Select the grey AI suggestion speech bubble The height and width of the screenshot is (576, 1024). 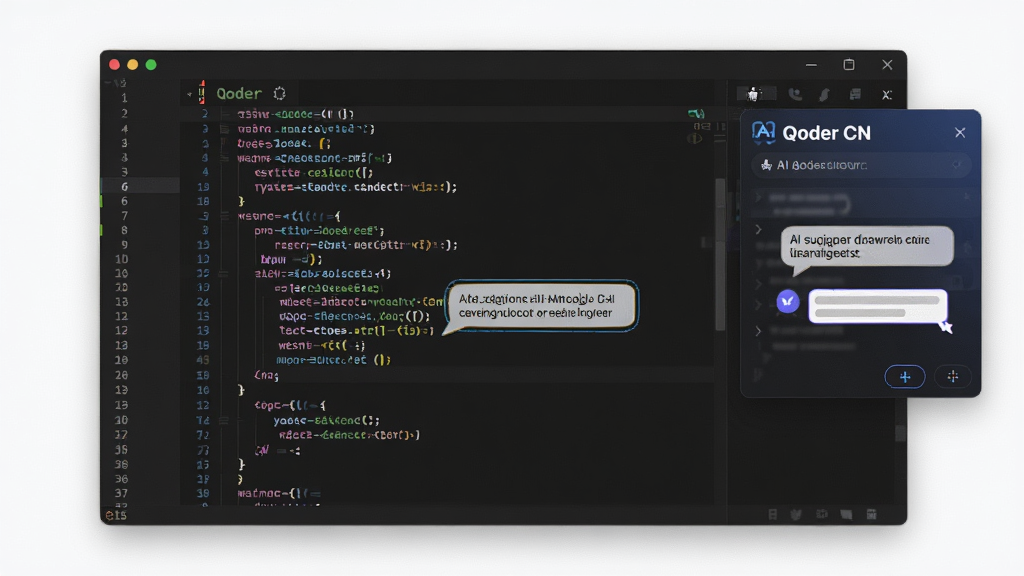[x=867, y=246]
